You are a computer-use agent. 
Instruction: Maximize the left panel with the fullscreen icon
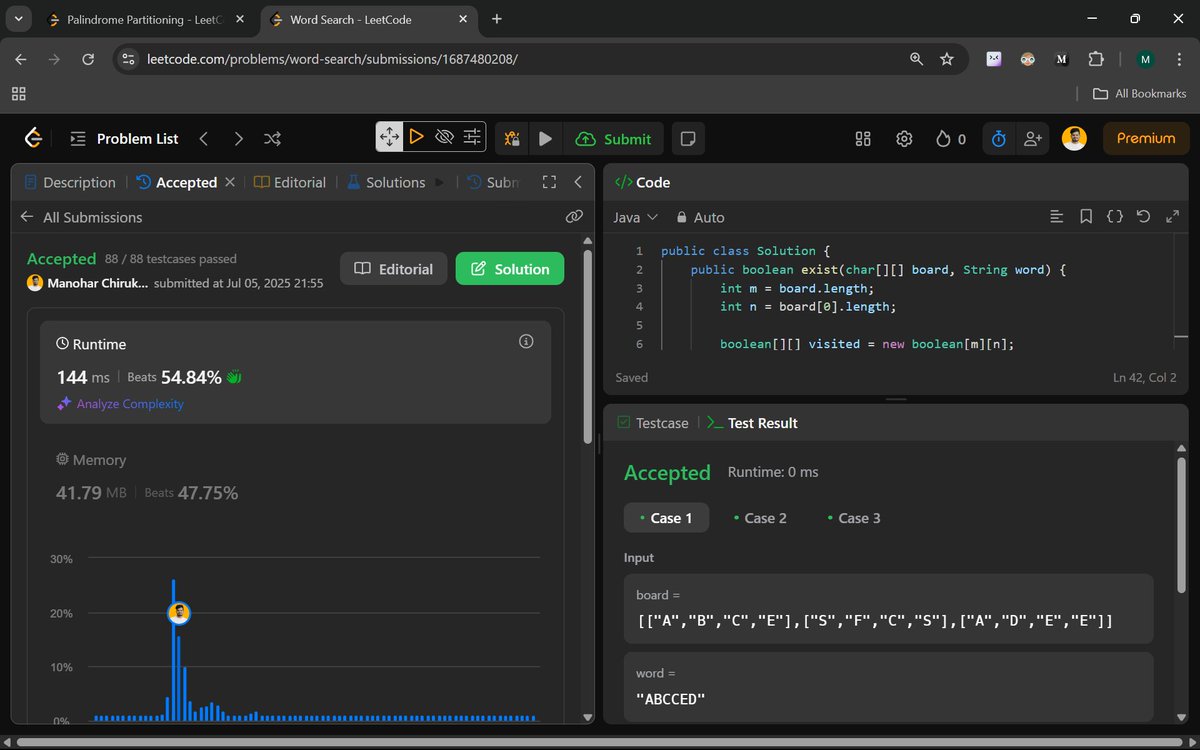pyautogui.click(x=549, y=182)
